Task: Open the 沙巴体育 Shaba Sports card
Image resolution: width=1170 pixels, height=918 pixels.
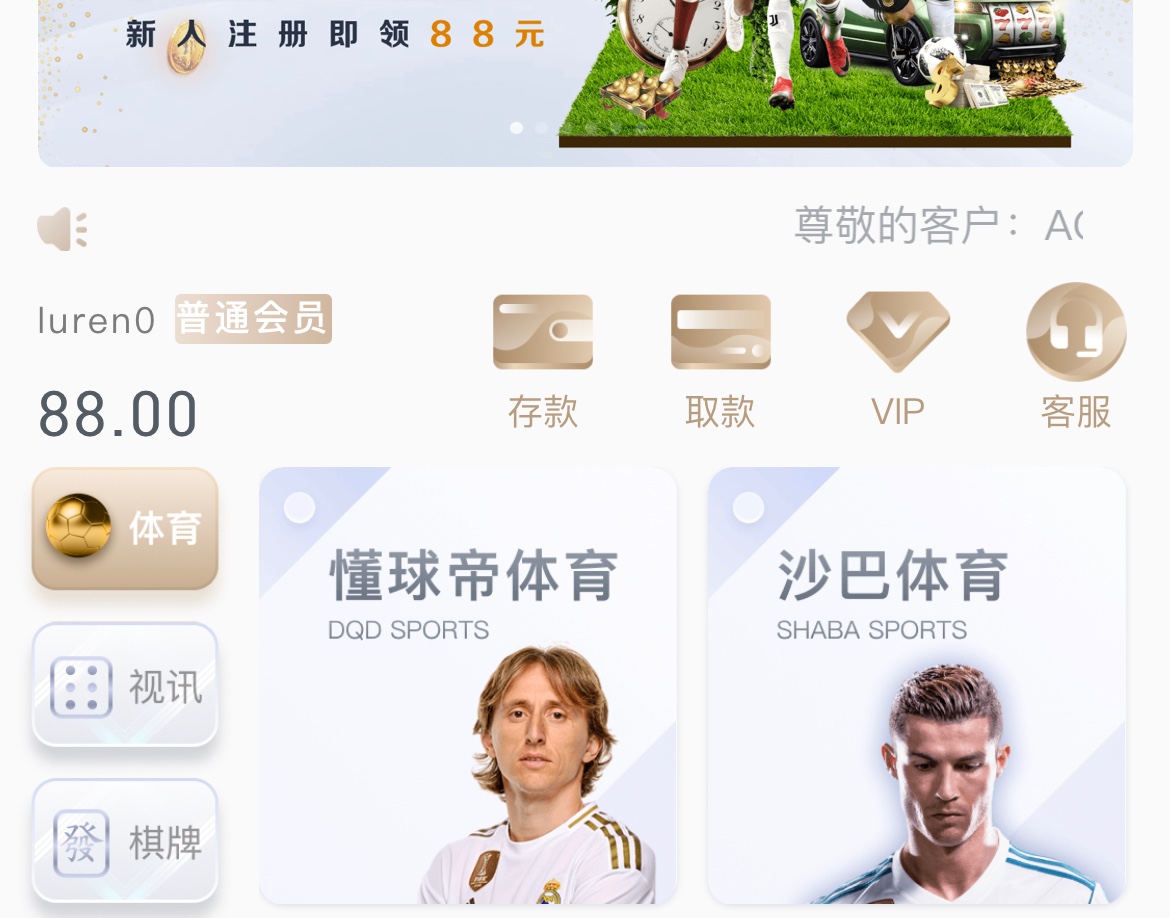Action: [916, 686]
